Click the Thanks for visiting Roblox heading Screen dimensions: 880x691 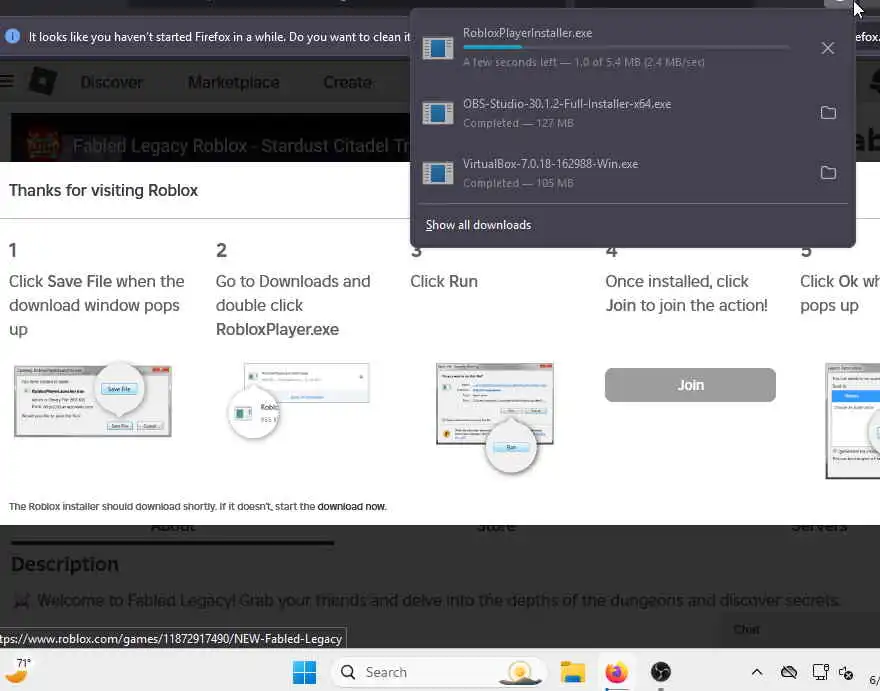point(103,190)
